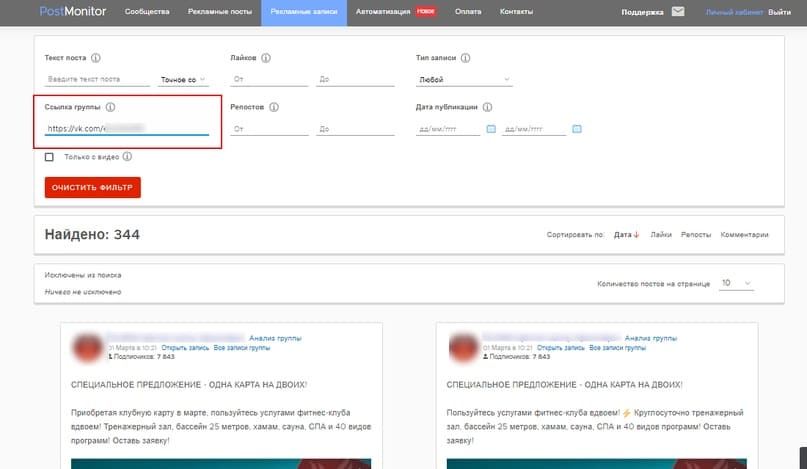Sort results by Комментарии

click(744, 234)
